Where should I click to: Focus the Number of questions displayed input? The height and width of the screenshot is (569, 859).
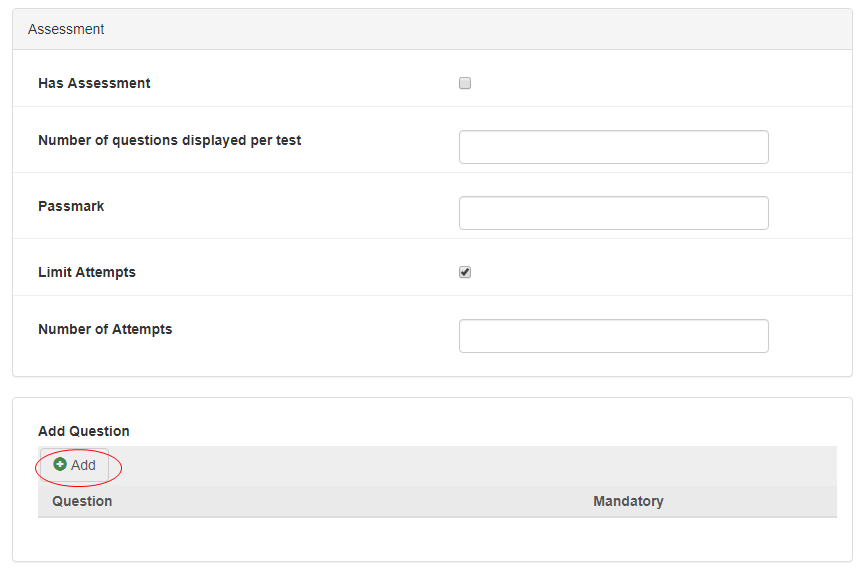pyautogui.click(x=613, y=147)
